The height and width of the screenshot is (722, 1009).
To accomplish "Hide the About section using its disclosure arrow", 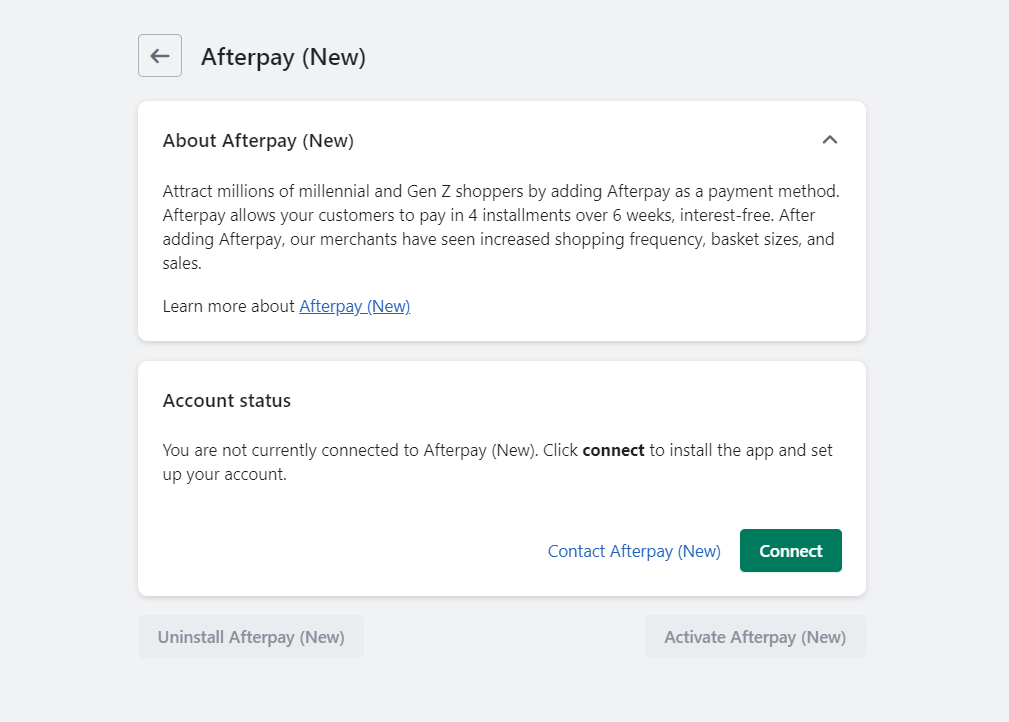I will click(x=829, y=140).
